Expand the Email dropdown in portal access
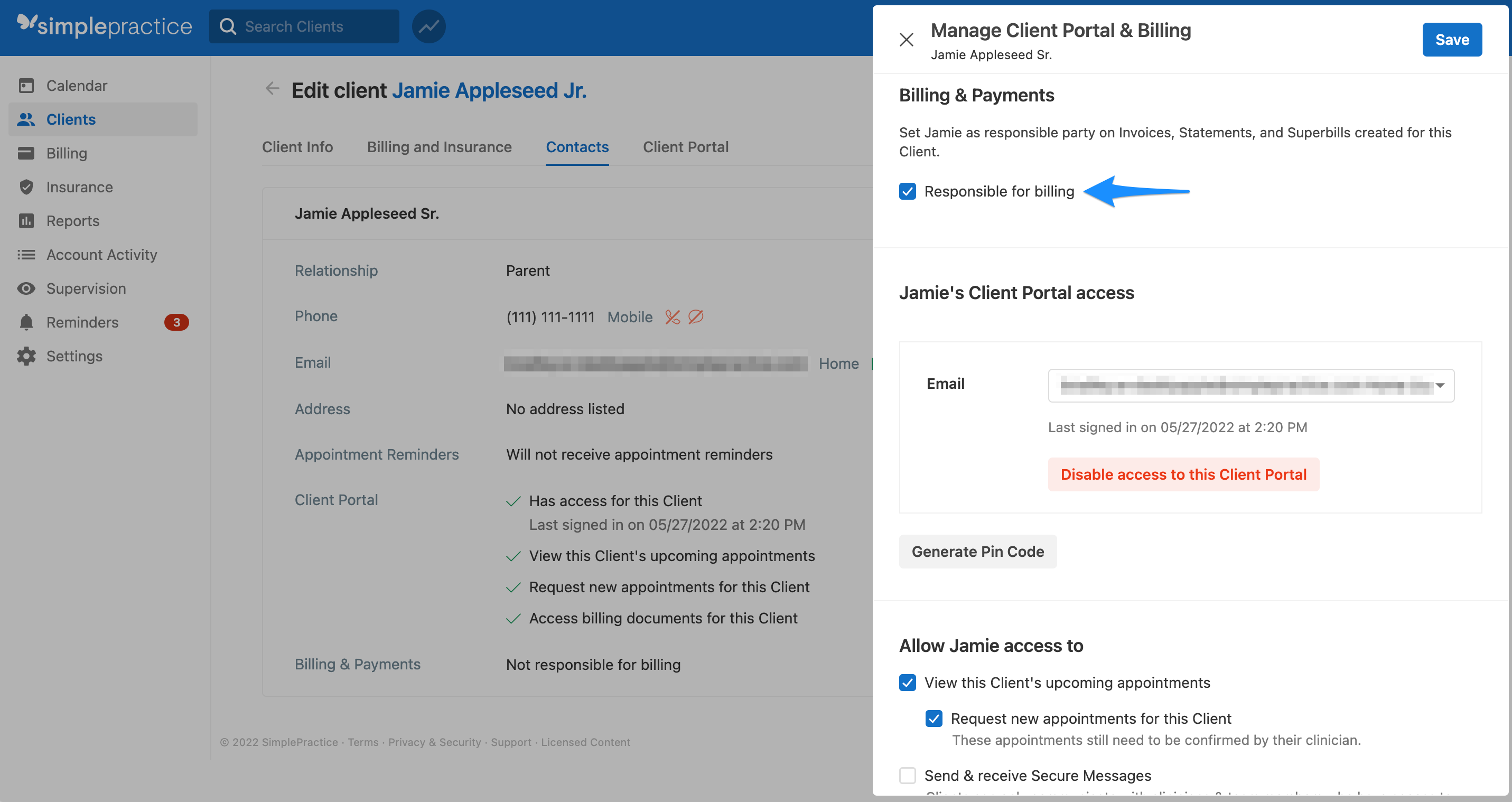The width and height of the screenshot is (1512, 802). (x=1250, y=386)
